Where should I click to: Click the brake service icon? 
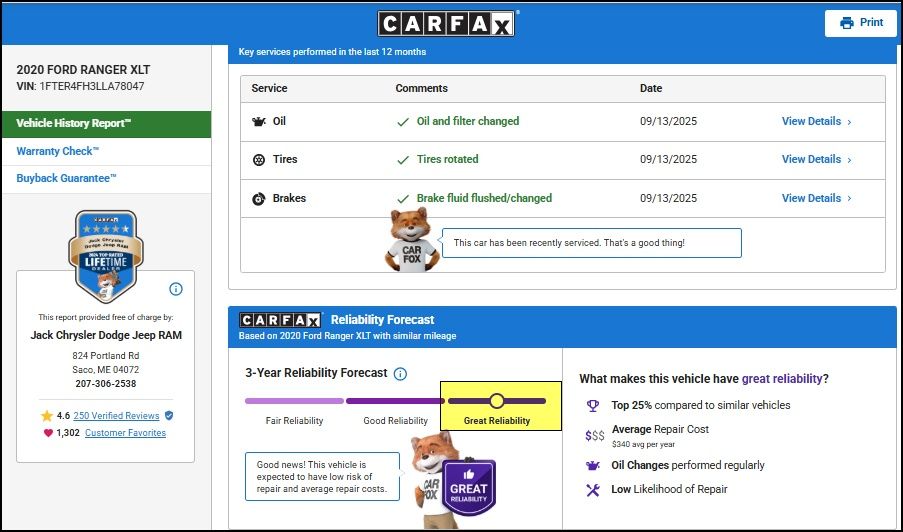(259, 199)
